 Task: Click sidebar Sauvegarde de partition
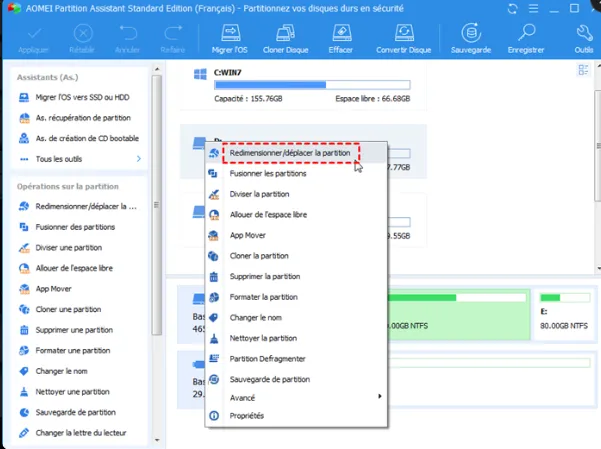tap(67, 413)
